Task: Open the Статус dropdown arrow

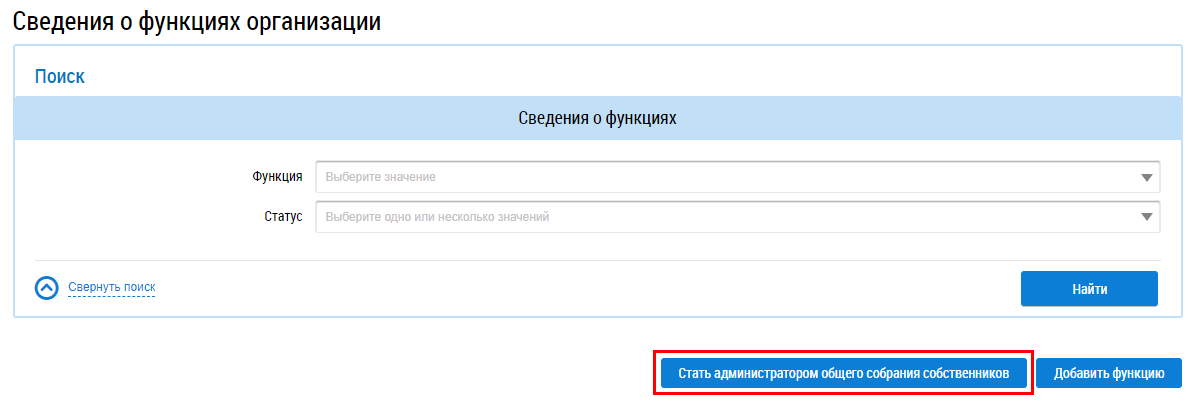Action: pos(1146,217)
